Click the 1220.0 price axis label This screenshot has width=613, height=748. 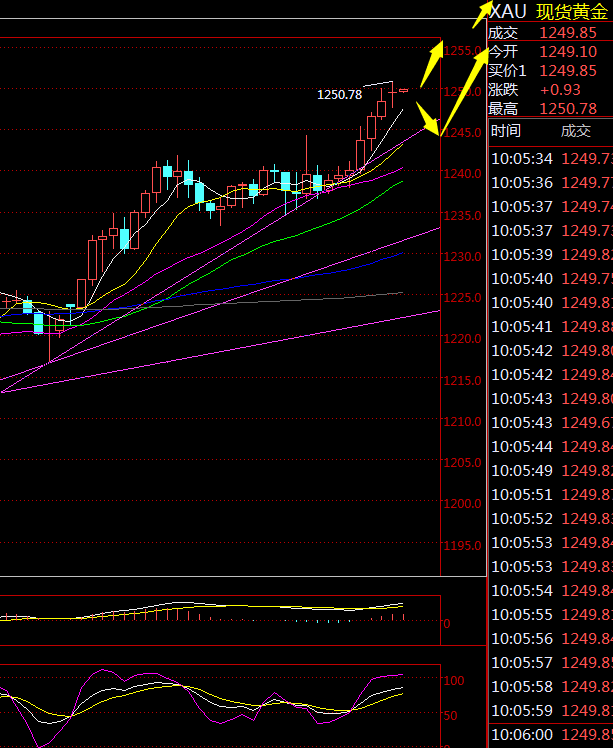(x=462, y=339)
